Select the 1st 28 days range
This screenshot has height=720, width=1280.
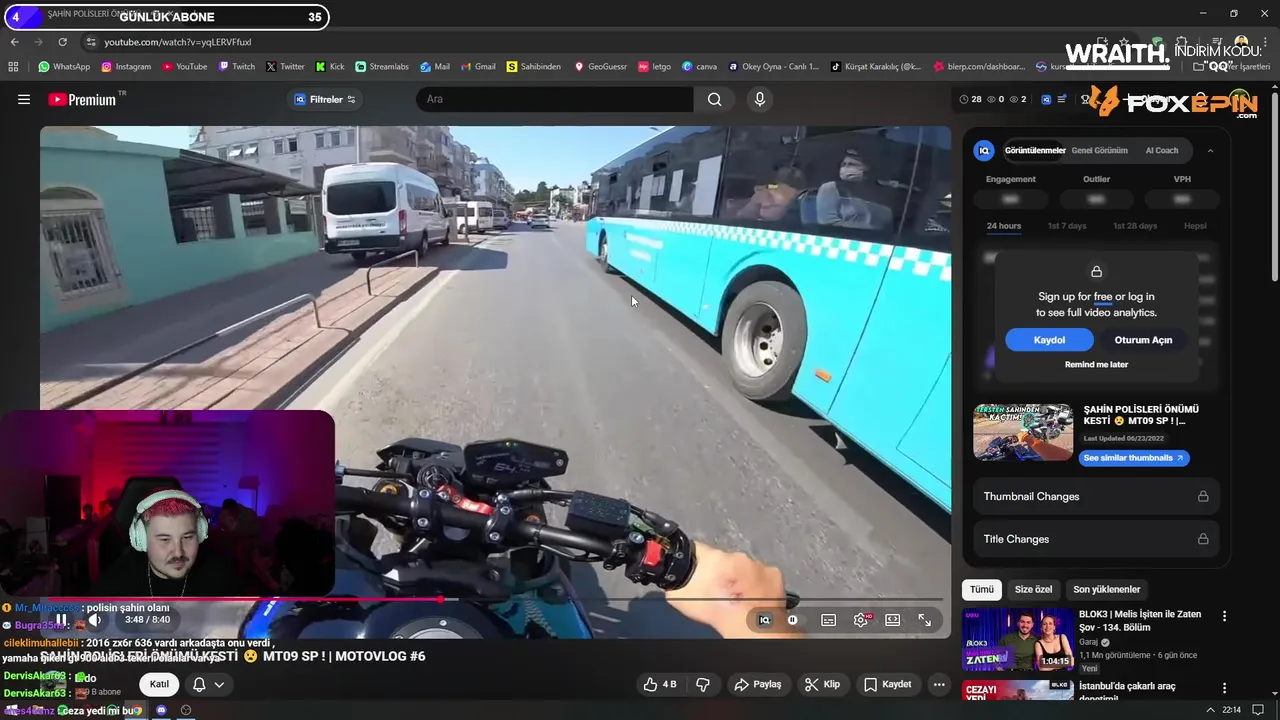pos(1135,226)
